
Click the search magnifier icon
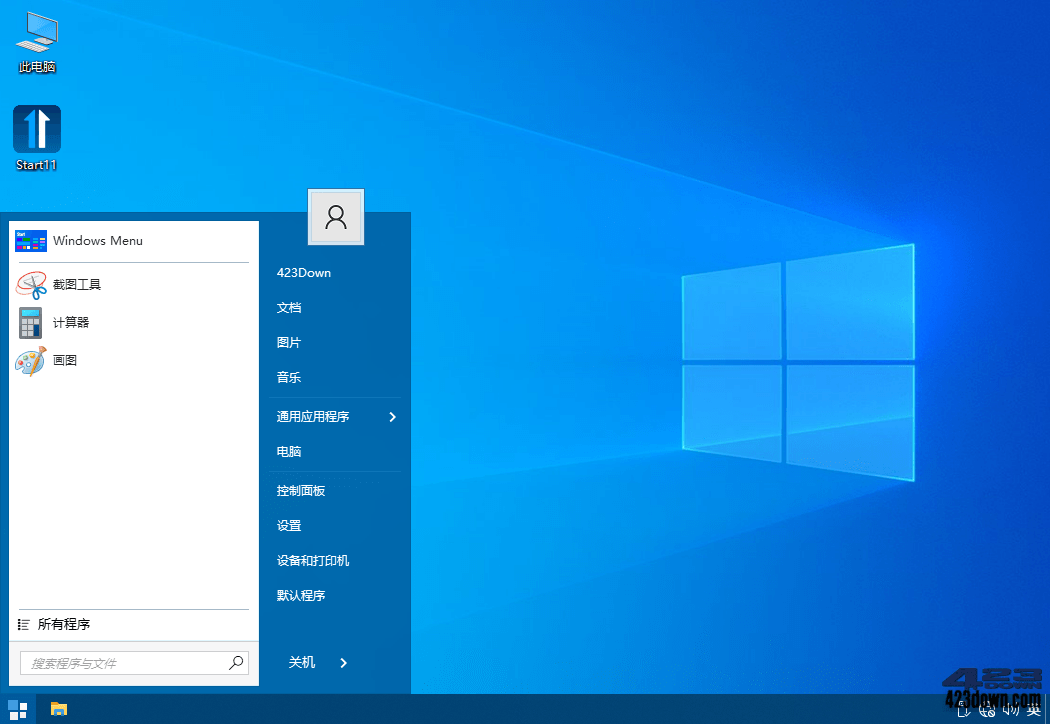click(236, 663)
